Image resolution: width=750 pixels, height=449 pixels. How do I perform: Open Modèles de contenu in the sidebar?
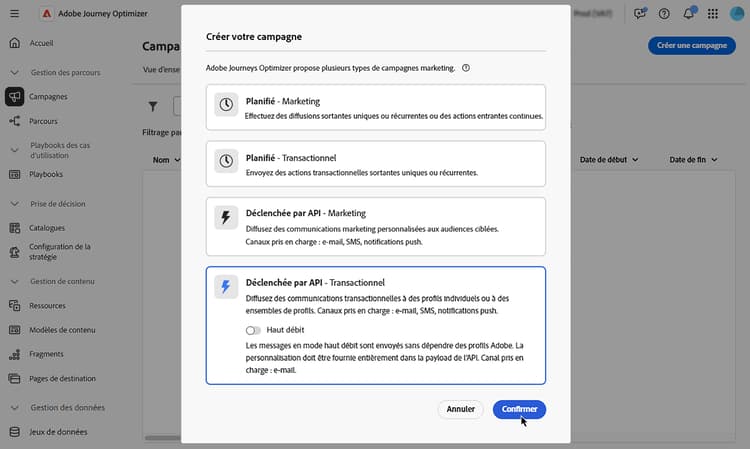[62, 330]
